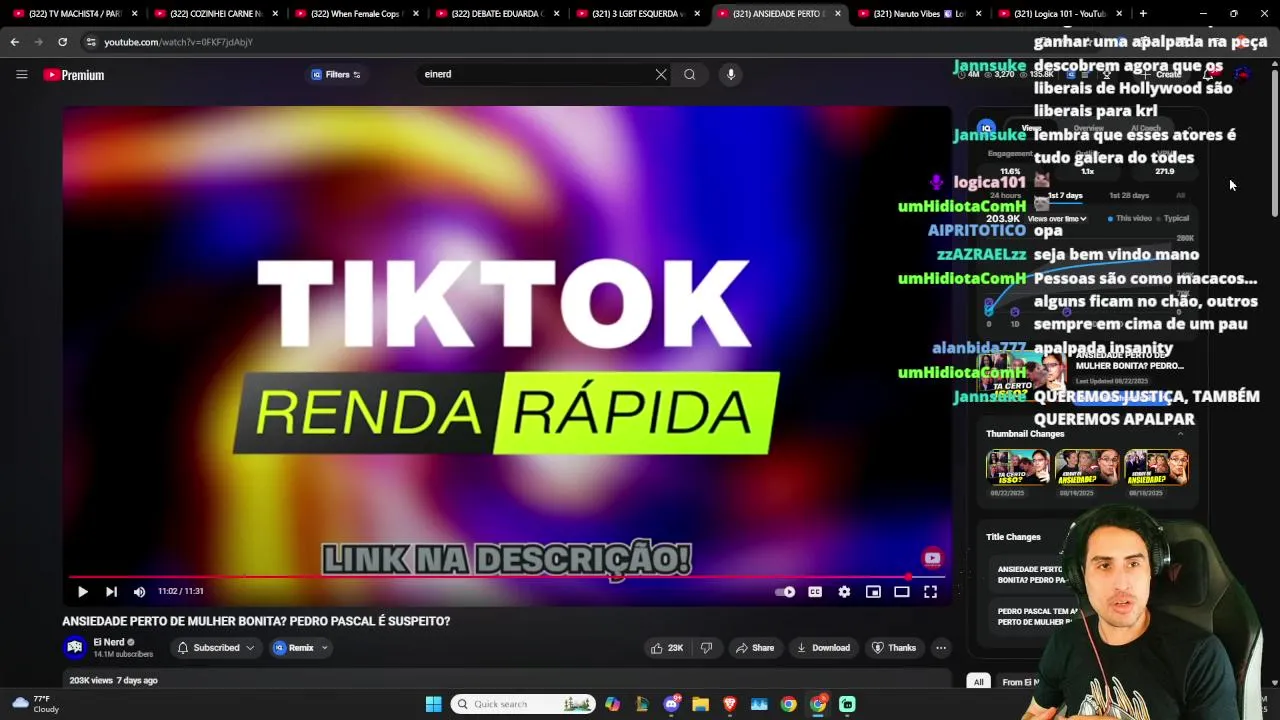Open the Remix dropdown
Viewport: 1280px width, 720px height.
(x=301, y=648)
